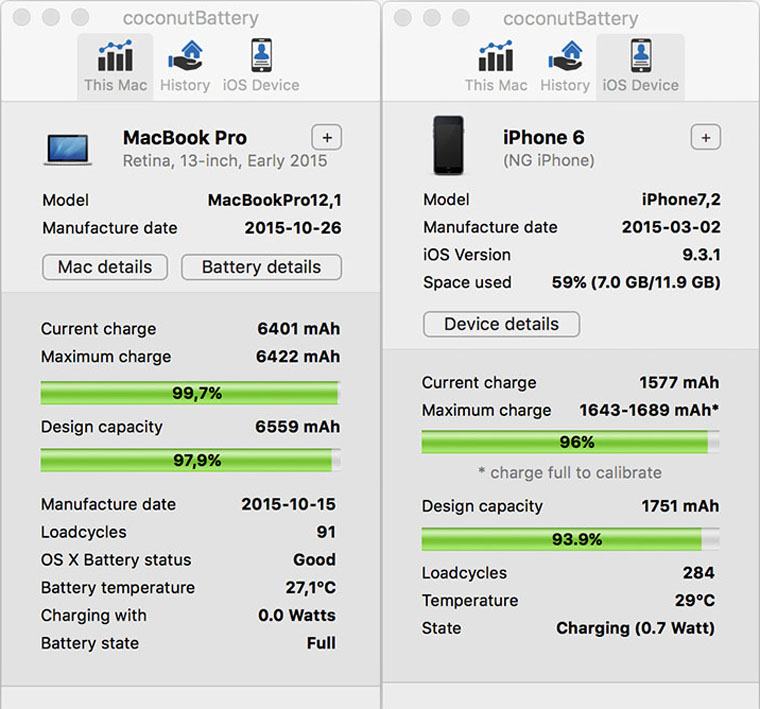Click the iPhone 96% charge bar
760x709 pixels.
point(570,442)
